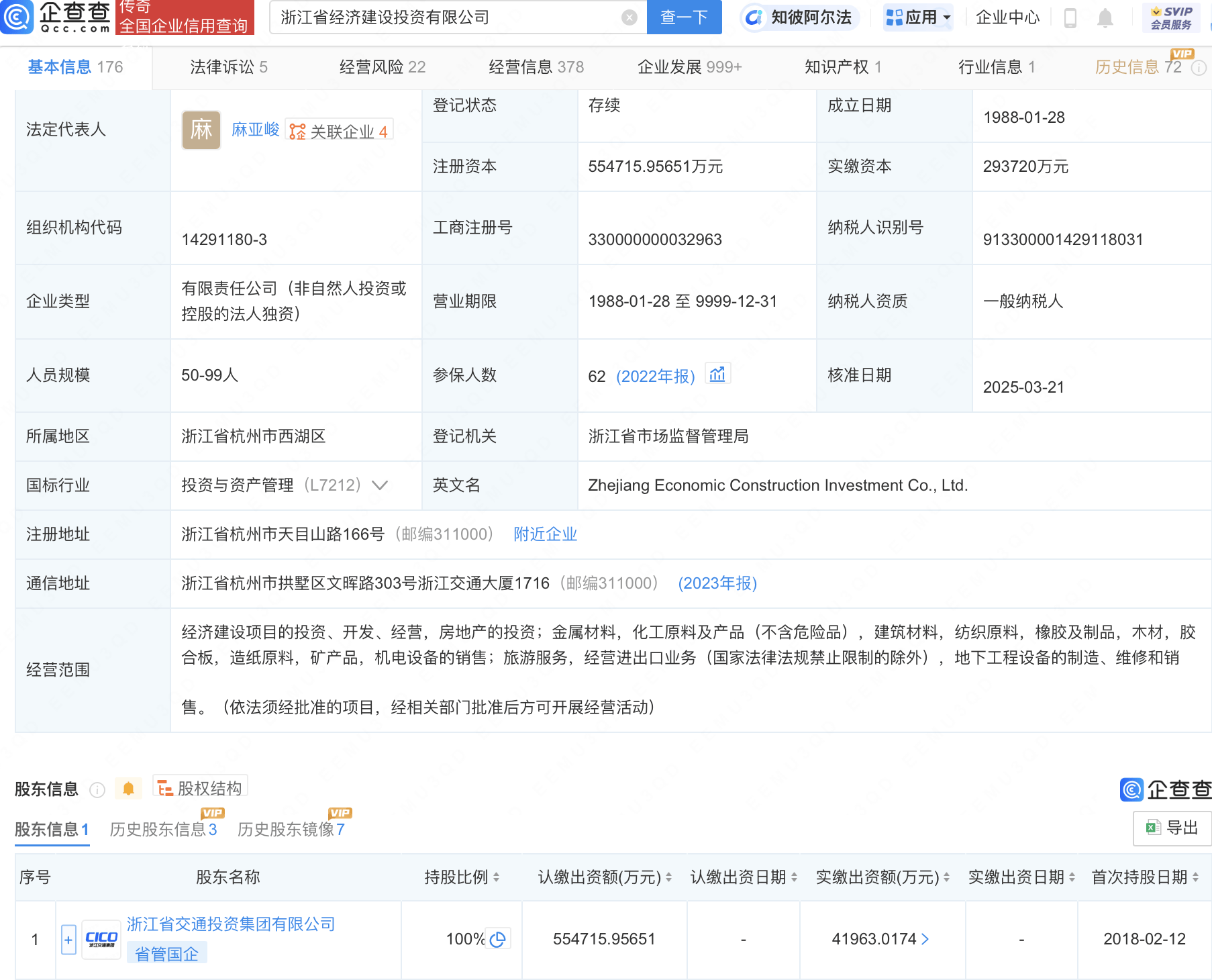Viewport: 1212px width, 980px height.
Task: Open paid-in amount 41963.0174 details arrow
Action: [x=925, y=939]
